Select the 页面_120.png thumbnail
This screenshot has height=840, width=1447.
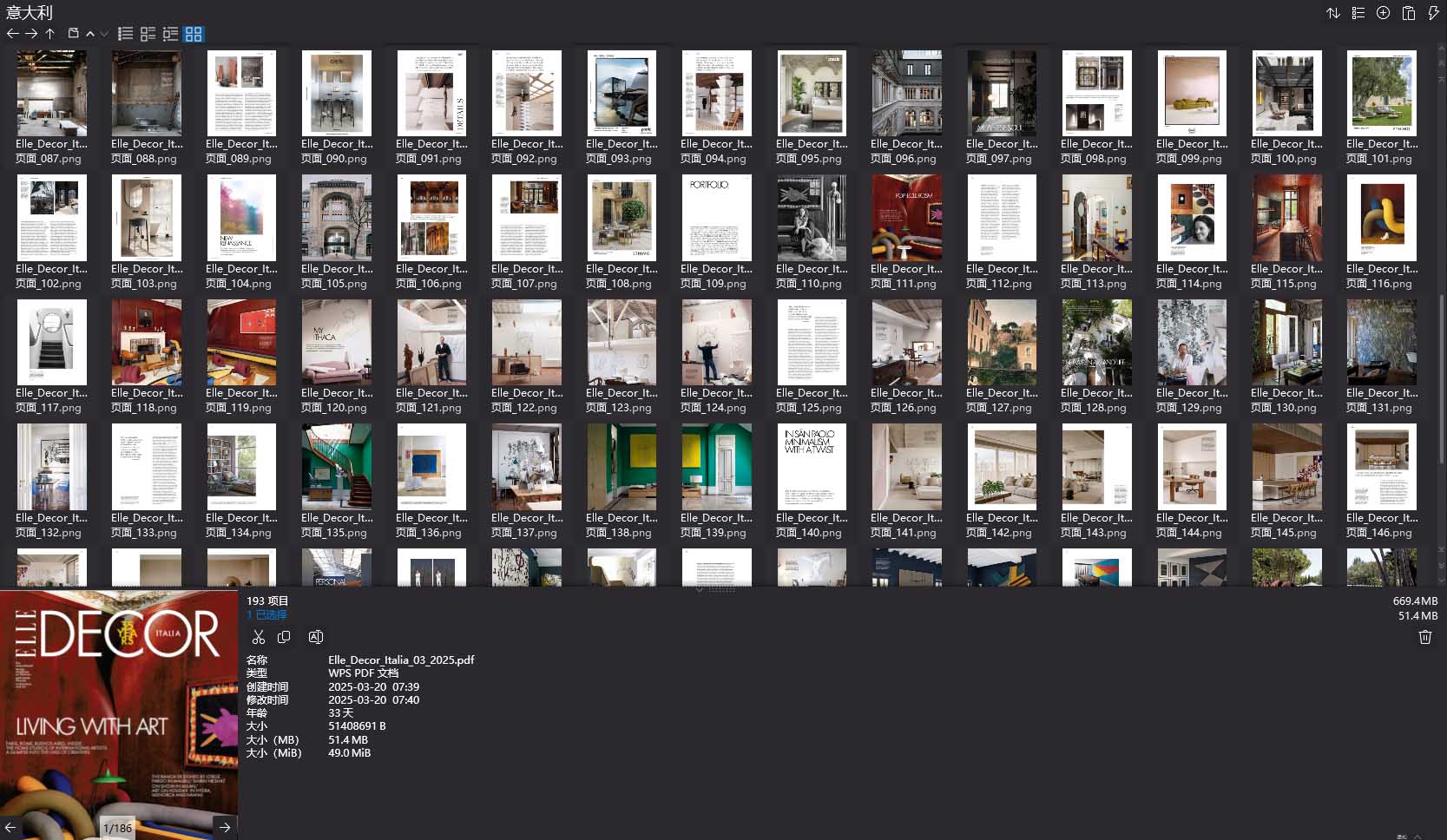point(337,343)
